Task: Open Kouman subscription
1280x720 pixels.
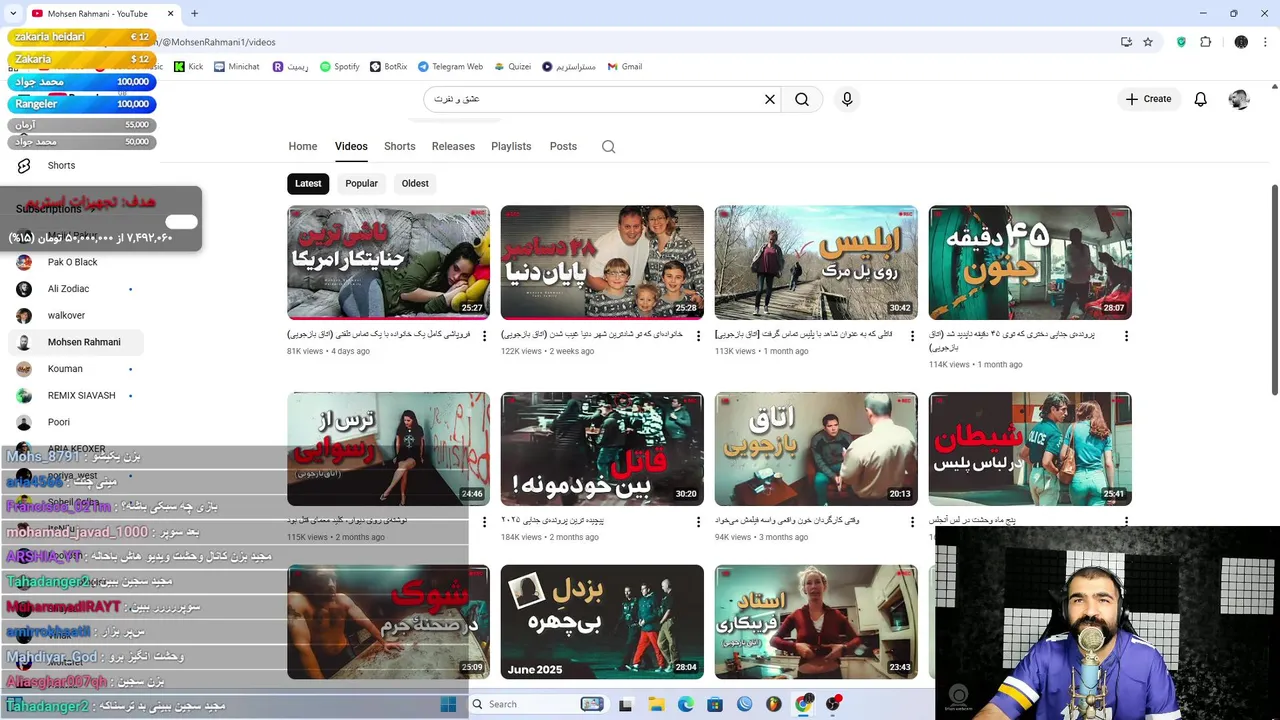Action: coord(76,369)
